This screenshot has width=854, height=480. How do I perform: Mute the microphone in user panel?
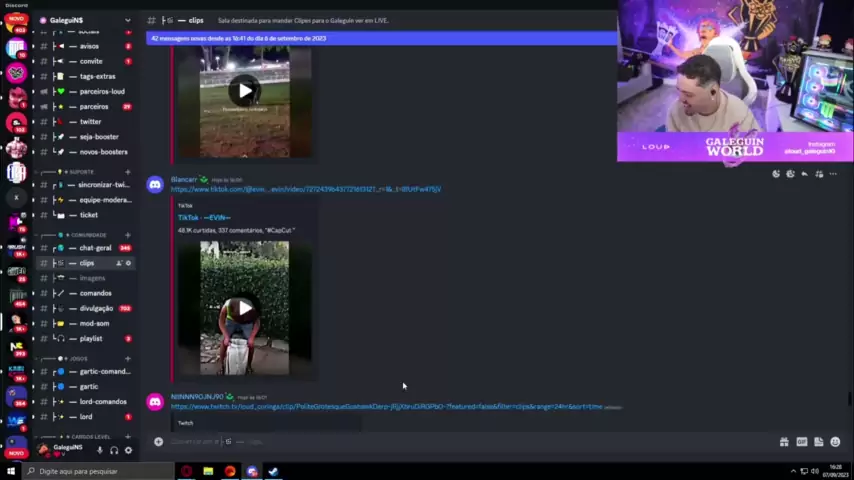click(x=100, y=450)
